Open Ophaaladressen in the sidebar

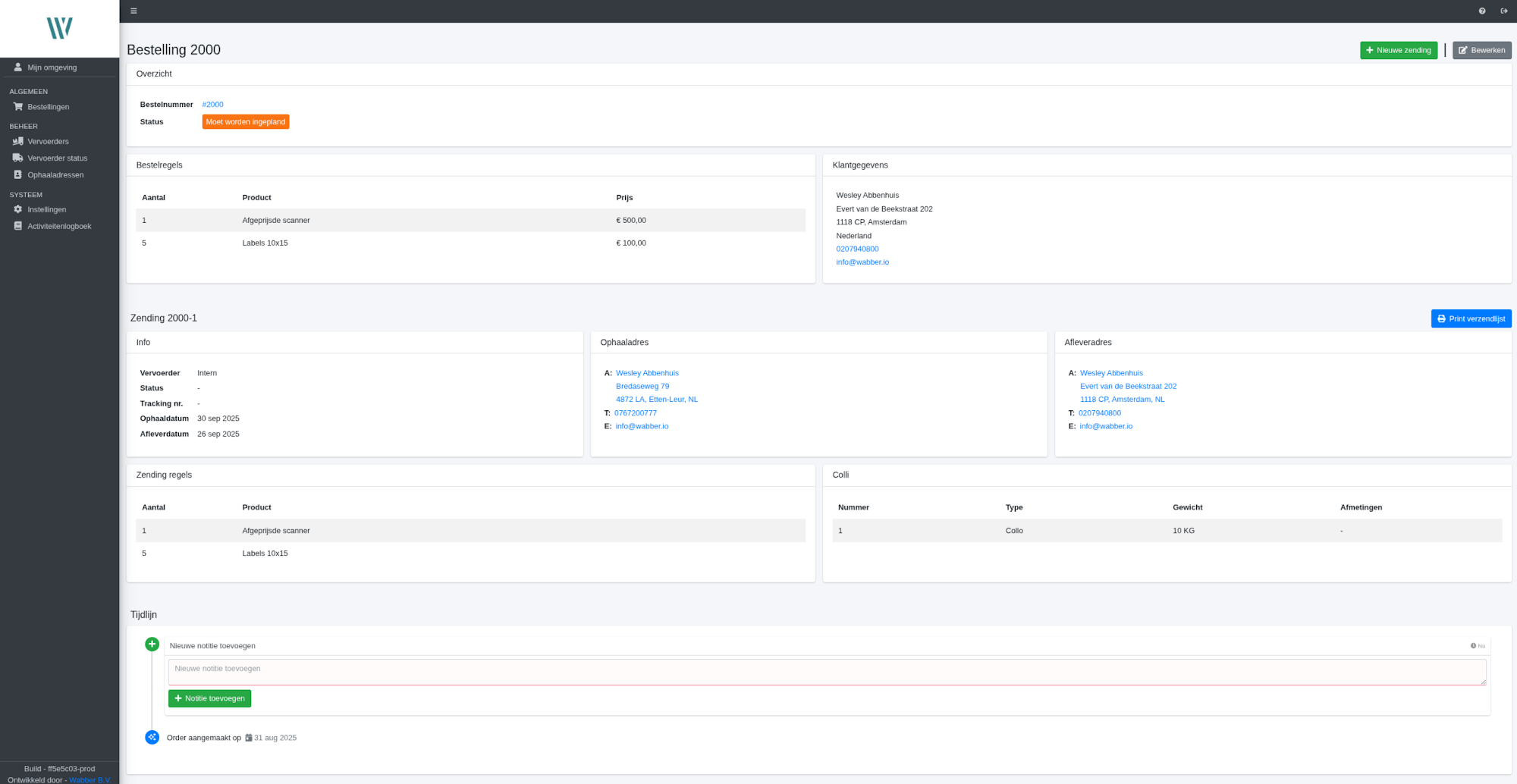(18, 174)
